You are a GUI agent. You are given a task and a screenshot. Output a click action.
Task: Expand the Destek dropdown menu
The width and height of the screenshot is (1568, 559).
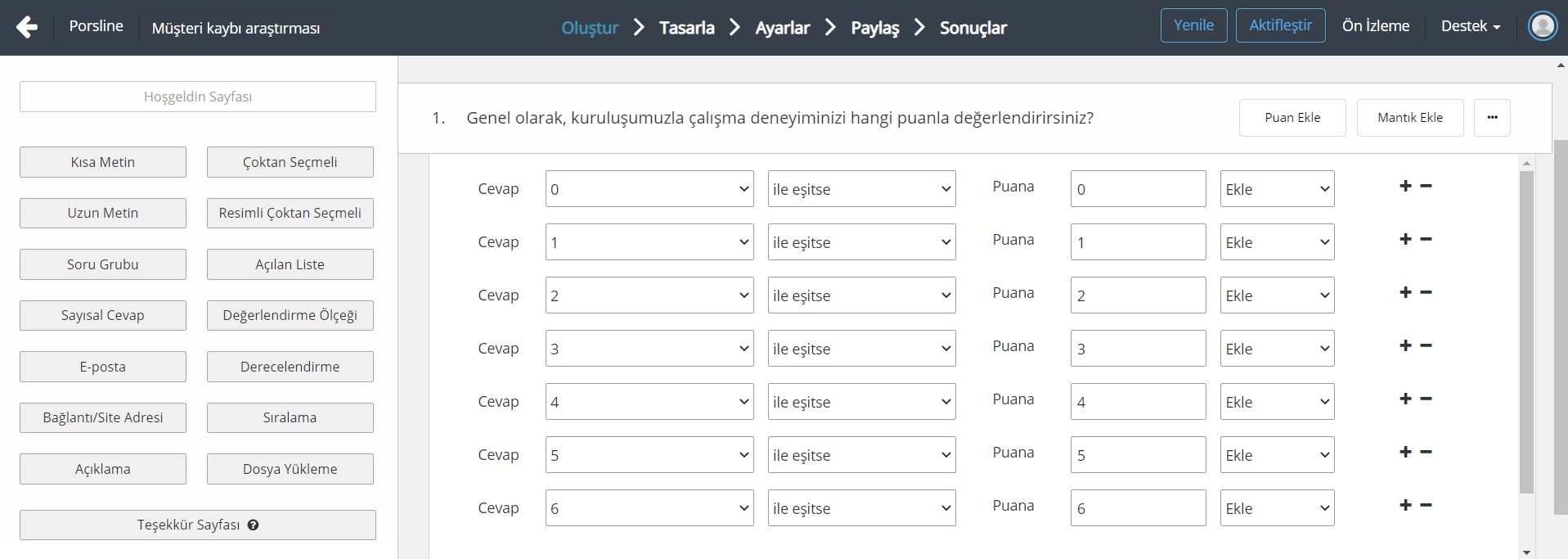[x=1471, y=26]
